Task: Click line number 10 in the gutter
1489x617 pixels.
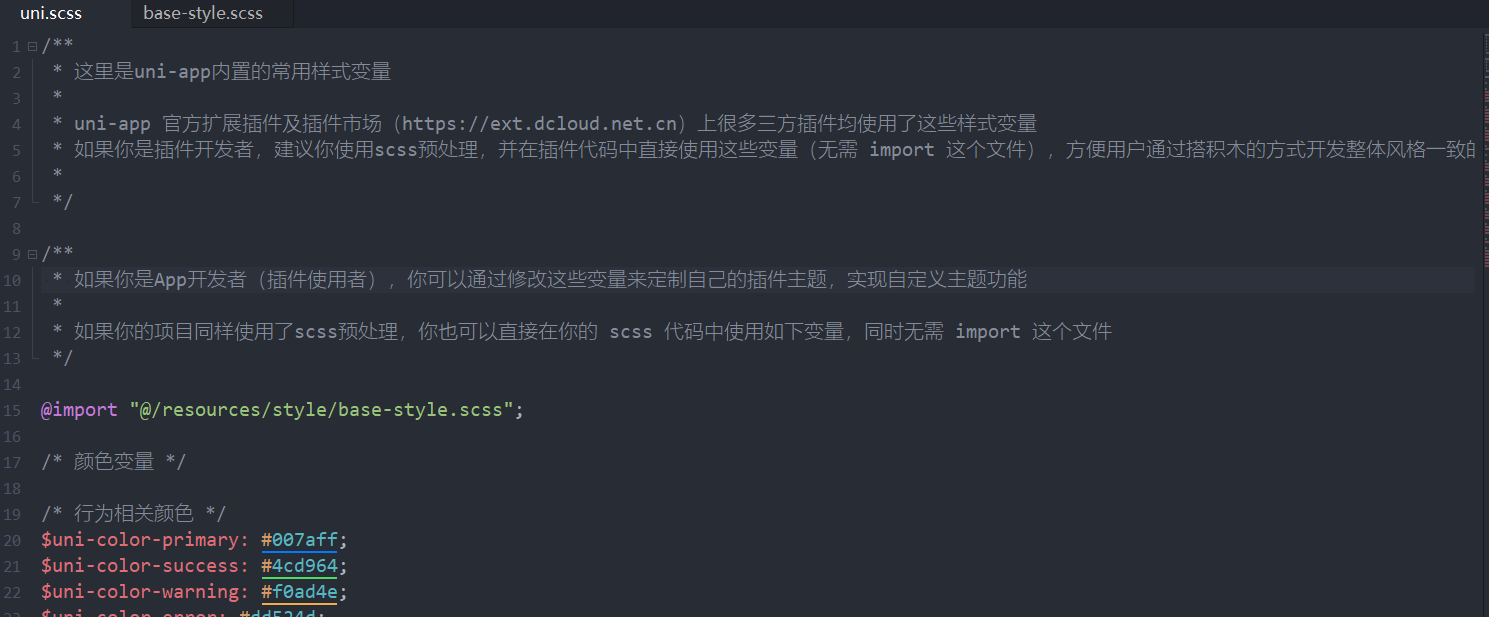Action: point(12,281)
